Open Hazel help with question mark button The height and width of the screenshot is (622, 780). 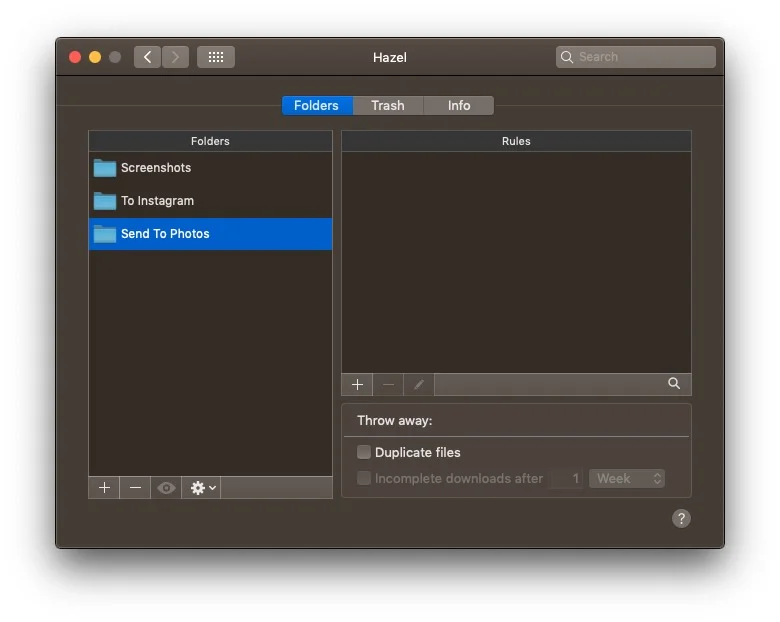click(681, 518)
